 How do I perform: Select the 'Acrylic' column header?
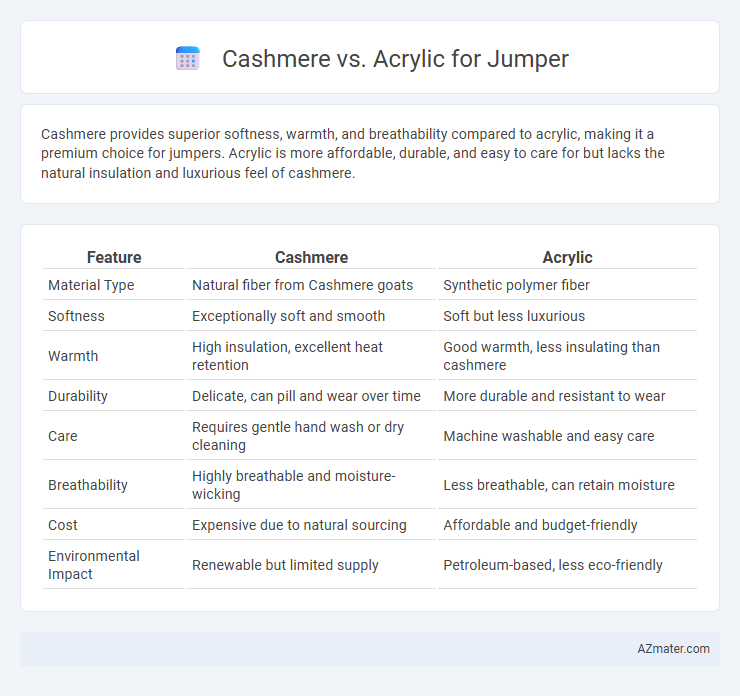[x=567, y=257]
